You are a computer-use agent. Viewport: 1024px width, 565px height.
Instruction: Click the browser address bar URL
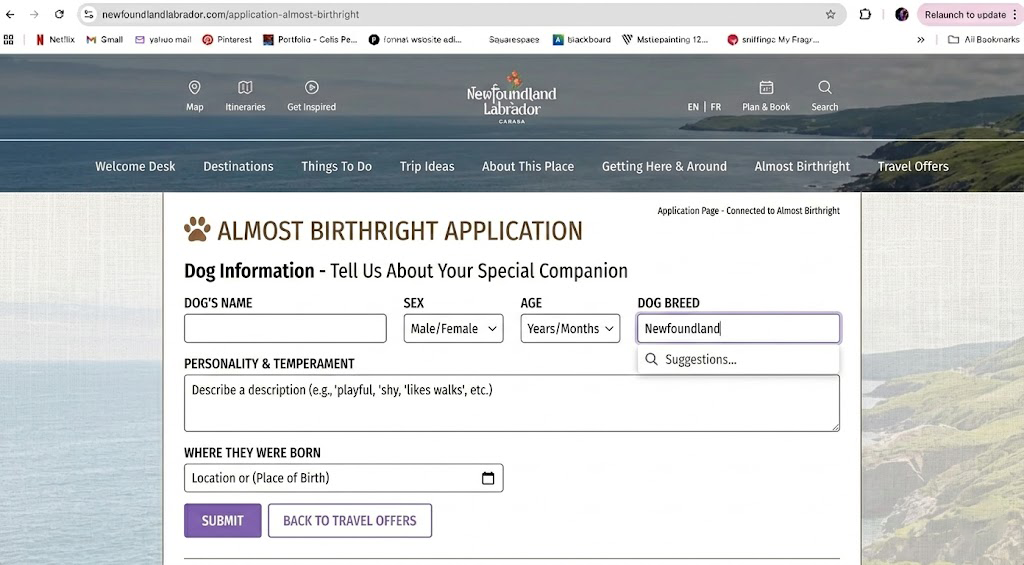(x=231, y=14)
